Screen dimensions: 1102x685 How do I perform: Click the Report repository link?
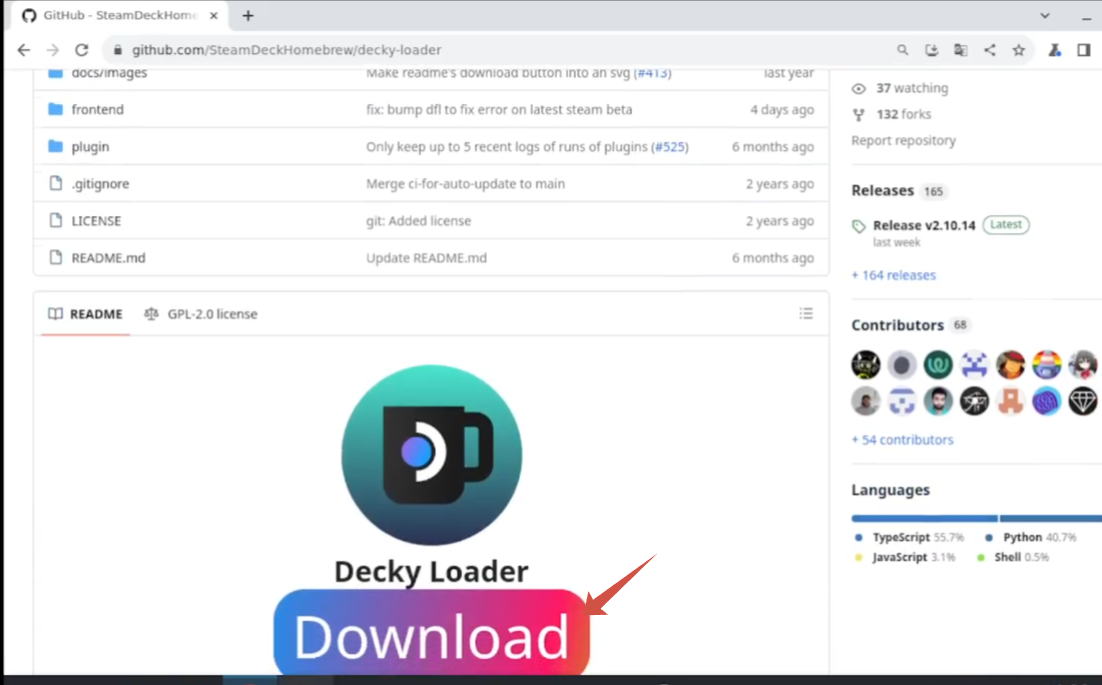point(903,140)
